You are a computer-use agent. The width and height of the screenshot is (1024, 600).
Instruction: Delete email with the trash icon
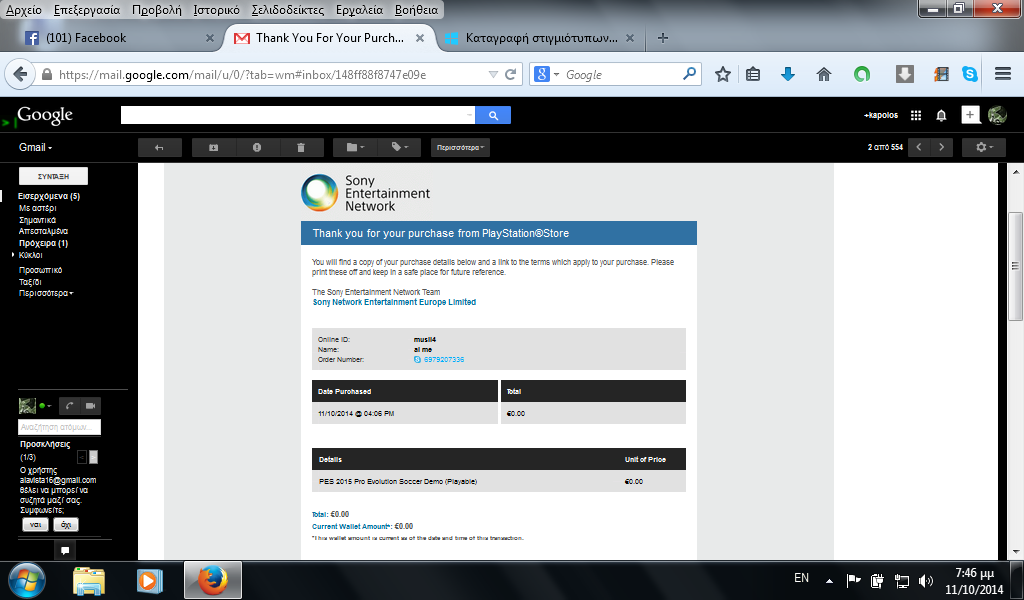tap(301, 148)
